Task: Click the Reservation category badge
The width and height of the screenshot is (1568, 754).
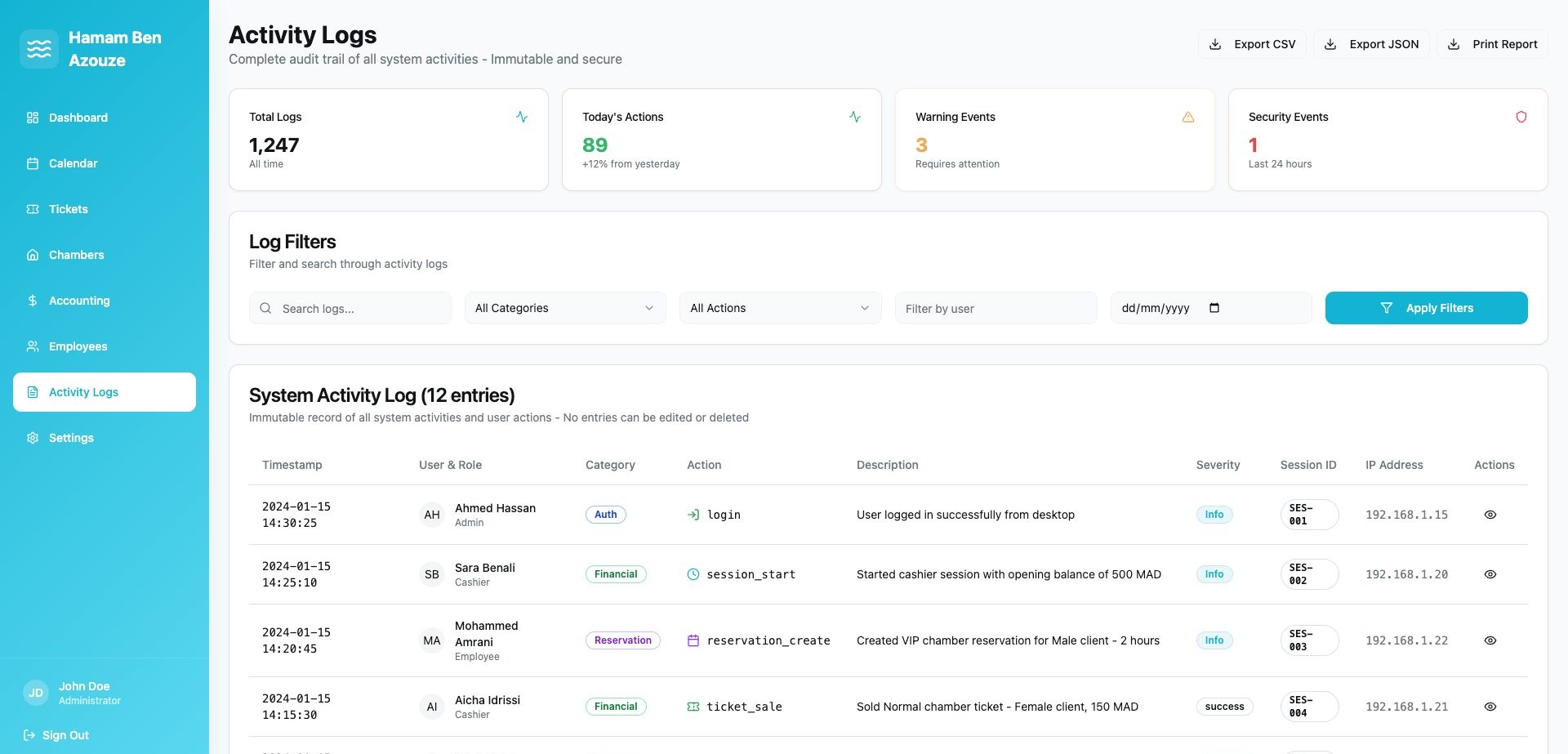Action: click(x=623, y=640)
